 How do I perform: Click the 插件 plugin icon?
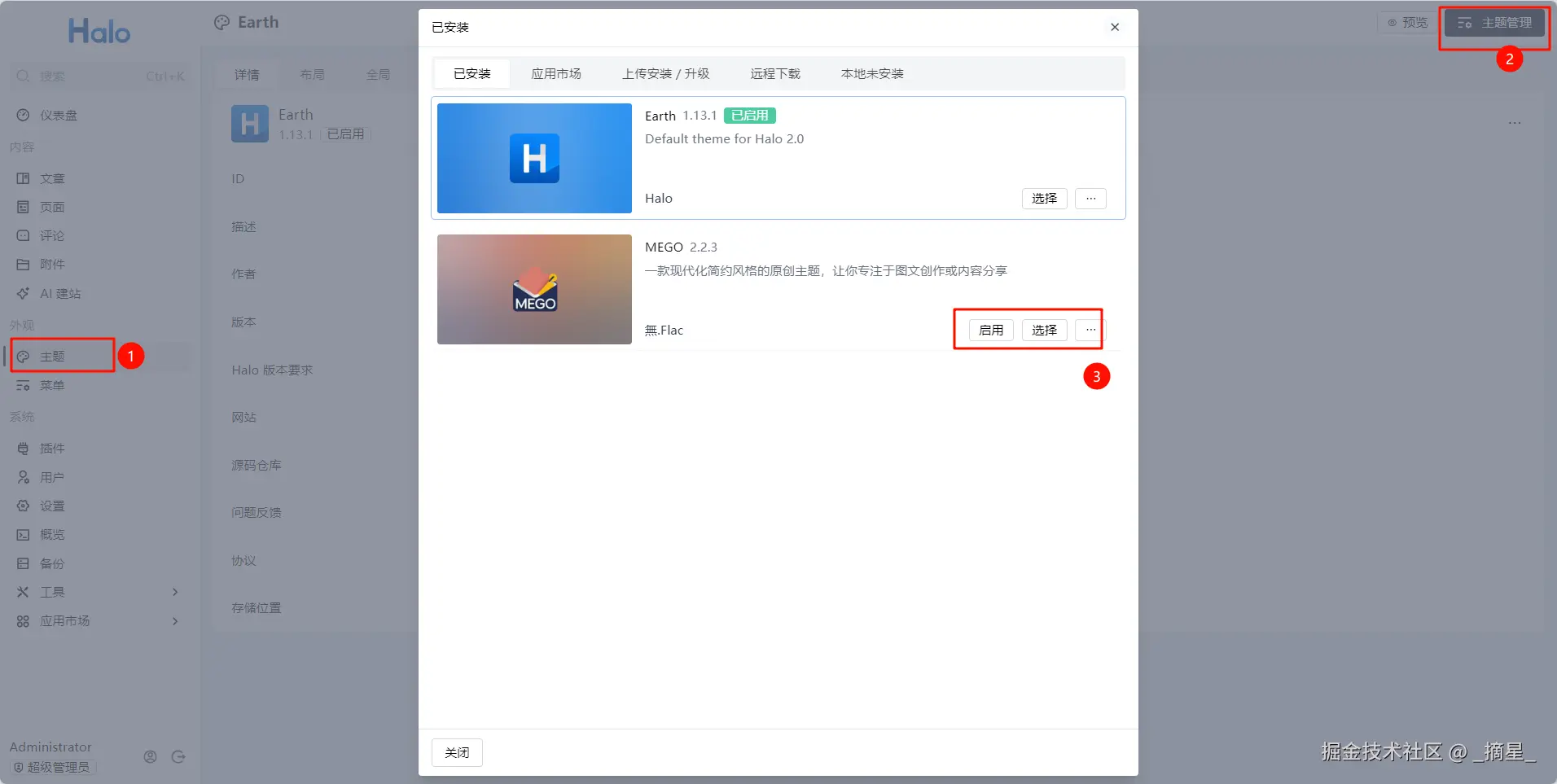[23, 449]
